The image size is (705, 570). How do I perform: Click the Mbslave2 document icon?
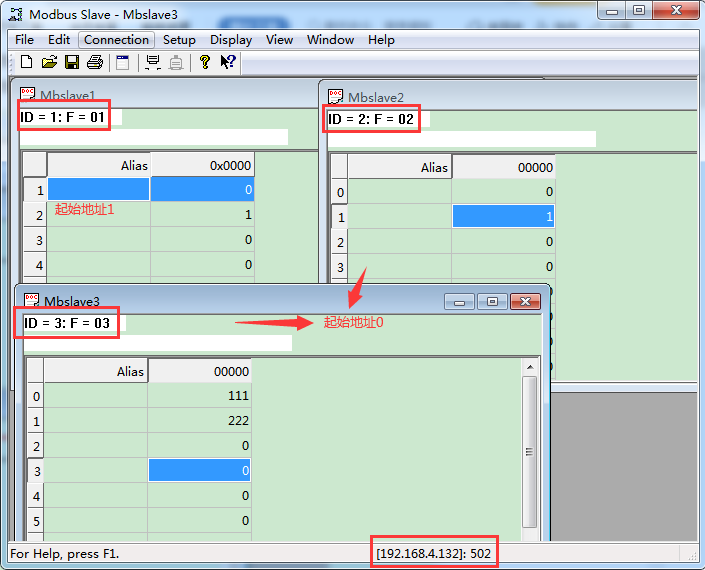(x=335, y=96)
